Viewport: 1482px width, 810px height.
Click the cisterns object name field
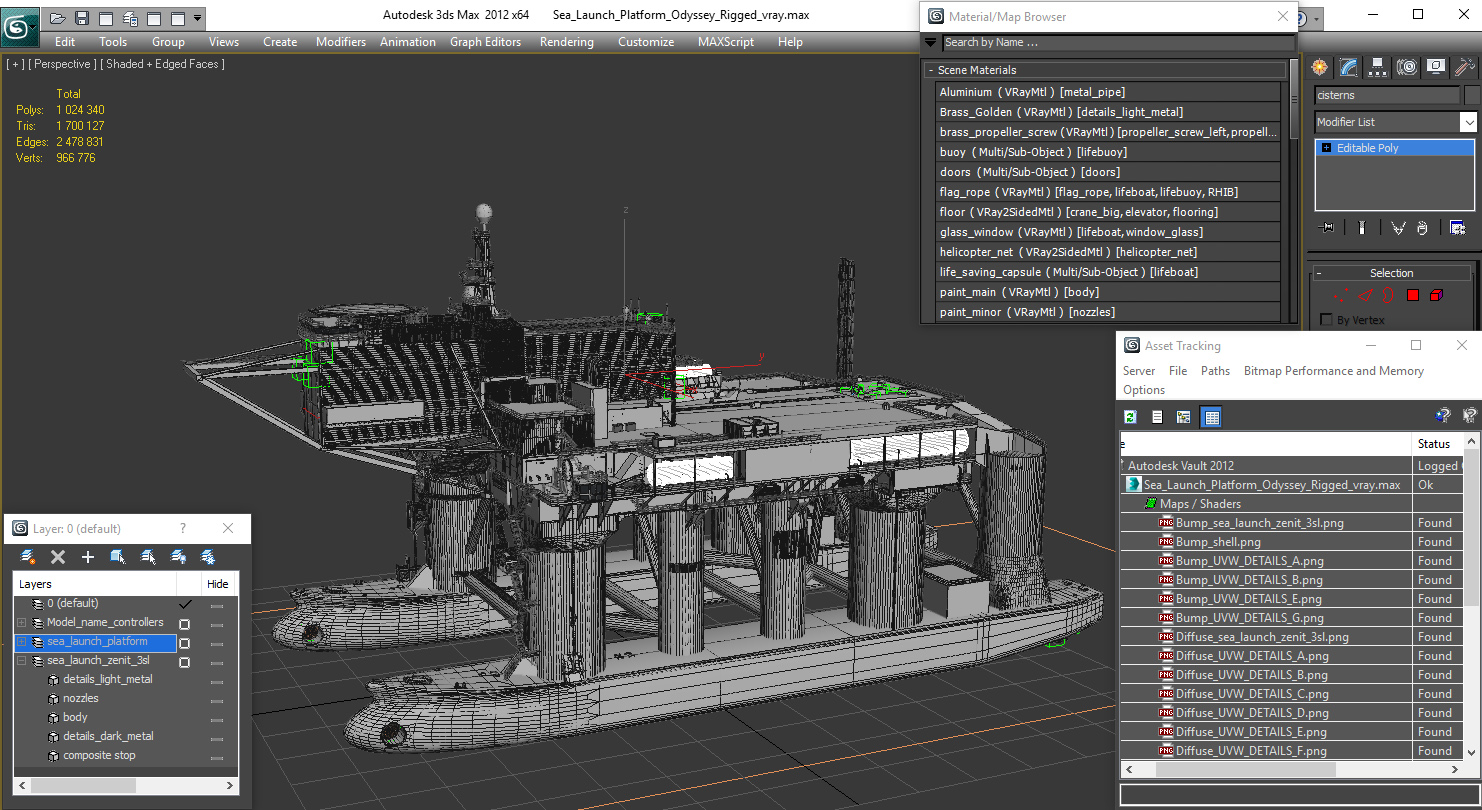point(1386,95)
